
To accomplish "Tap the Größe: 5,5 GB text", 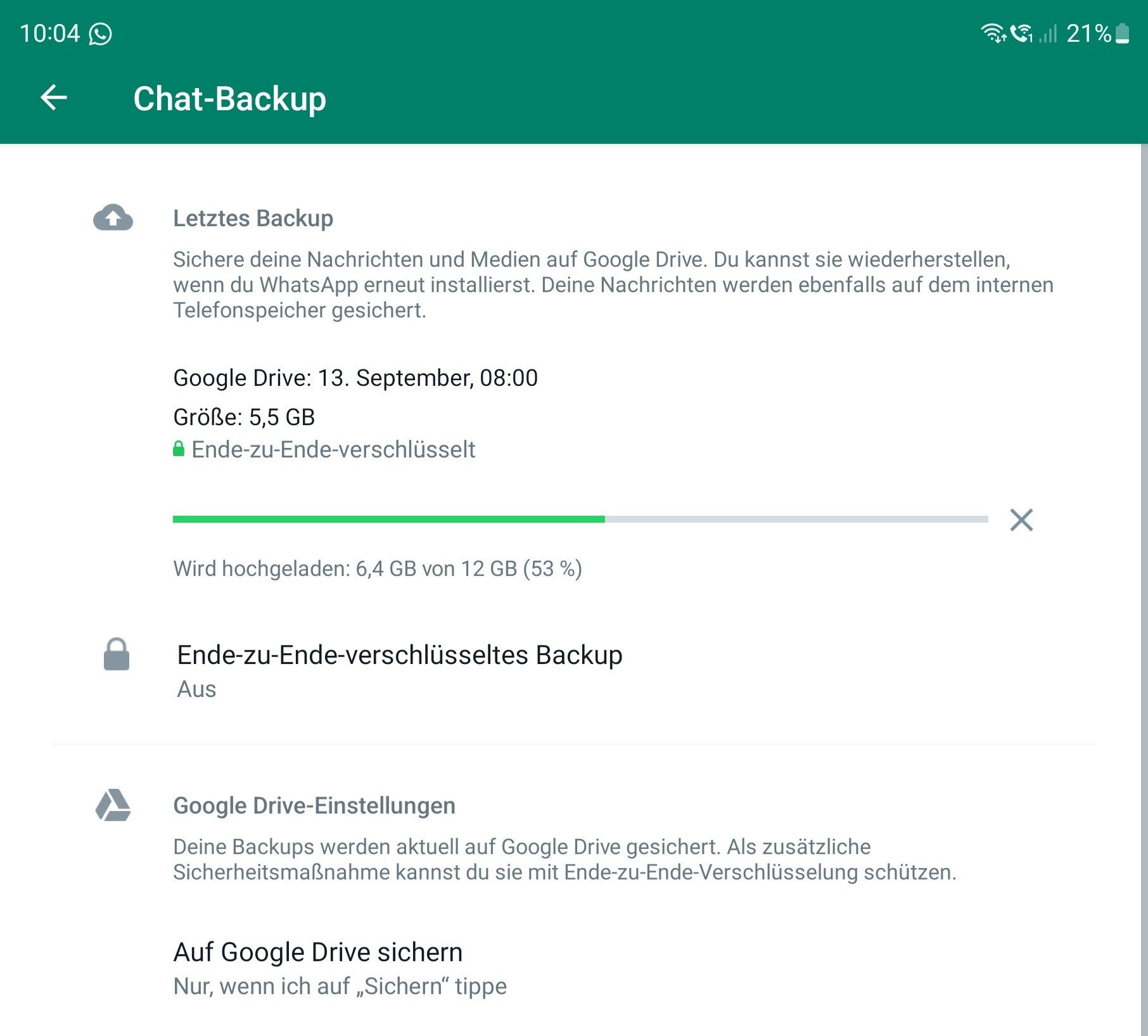I will [x=244, y=417].
